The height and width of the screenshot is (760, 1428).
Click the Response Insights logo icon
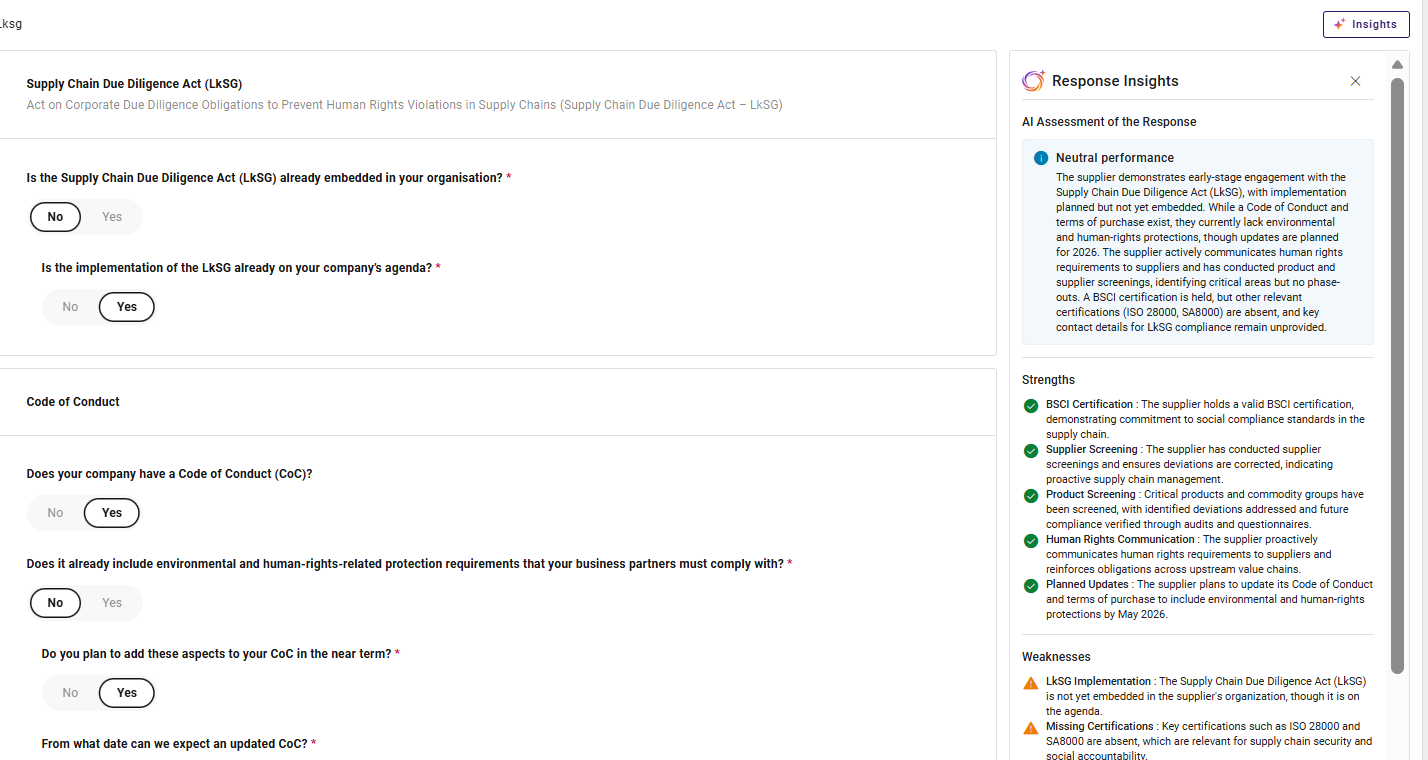(1033, 81)
